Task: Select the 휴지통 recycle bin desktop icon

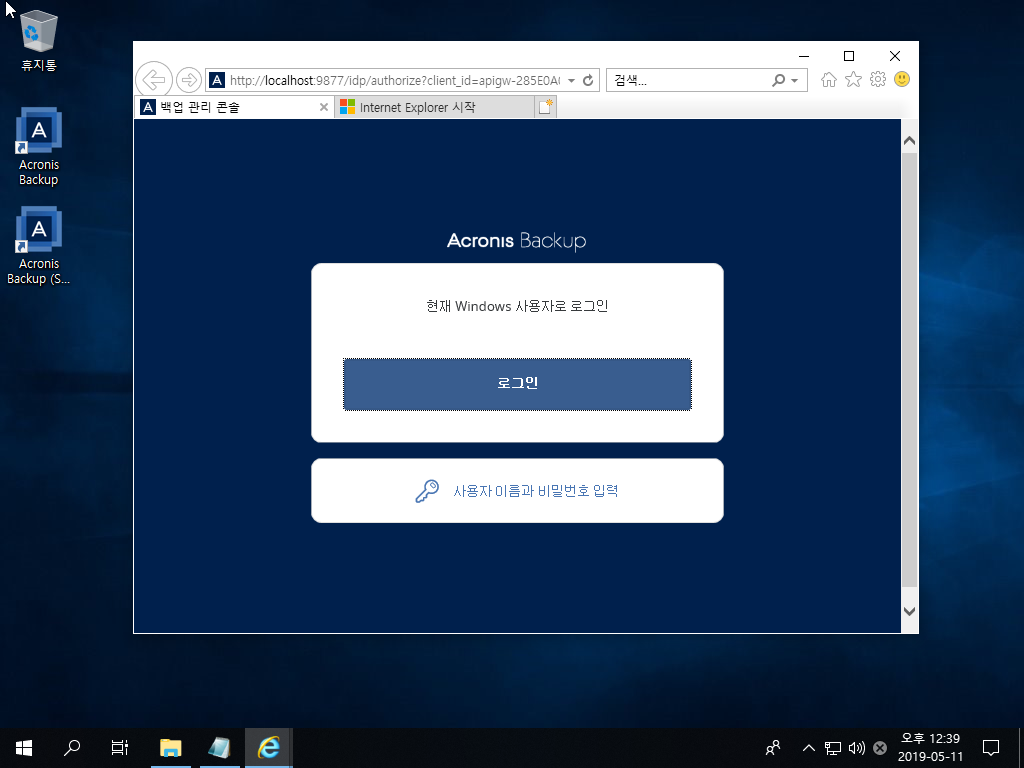Action: (39, 40)
